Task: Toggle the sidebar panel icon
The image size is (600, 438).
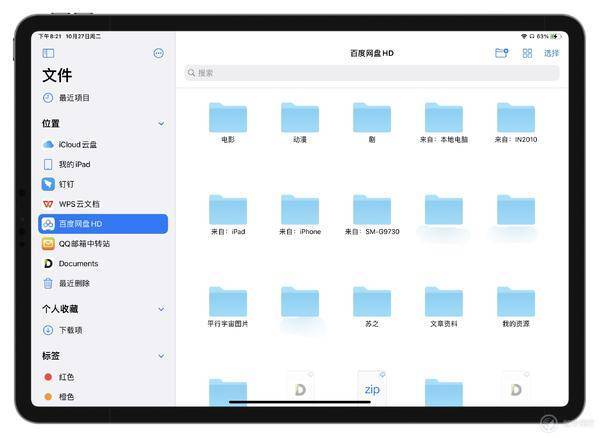Action: click(48, 53)
